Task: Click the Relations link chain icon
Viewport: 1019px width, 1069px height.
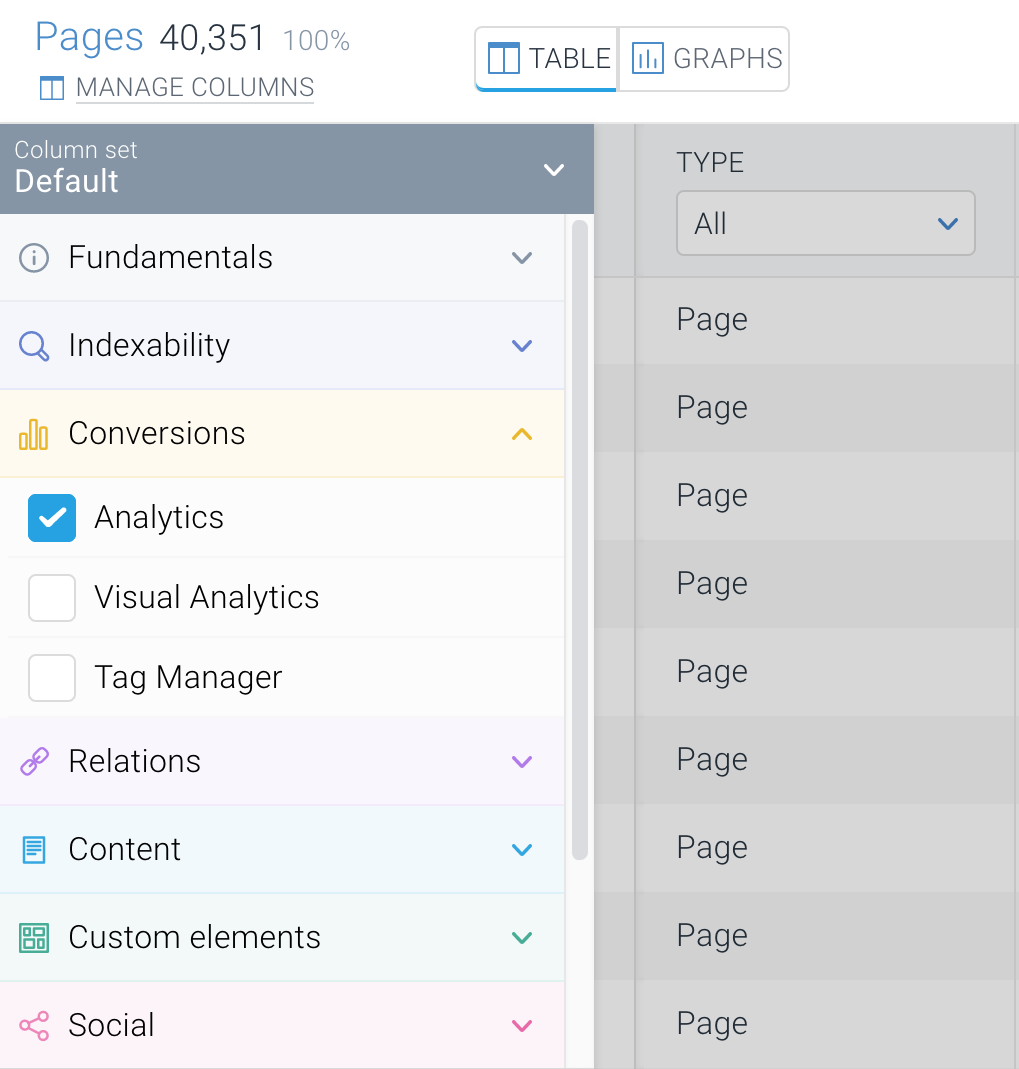Action: (34, 762)
